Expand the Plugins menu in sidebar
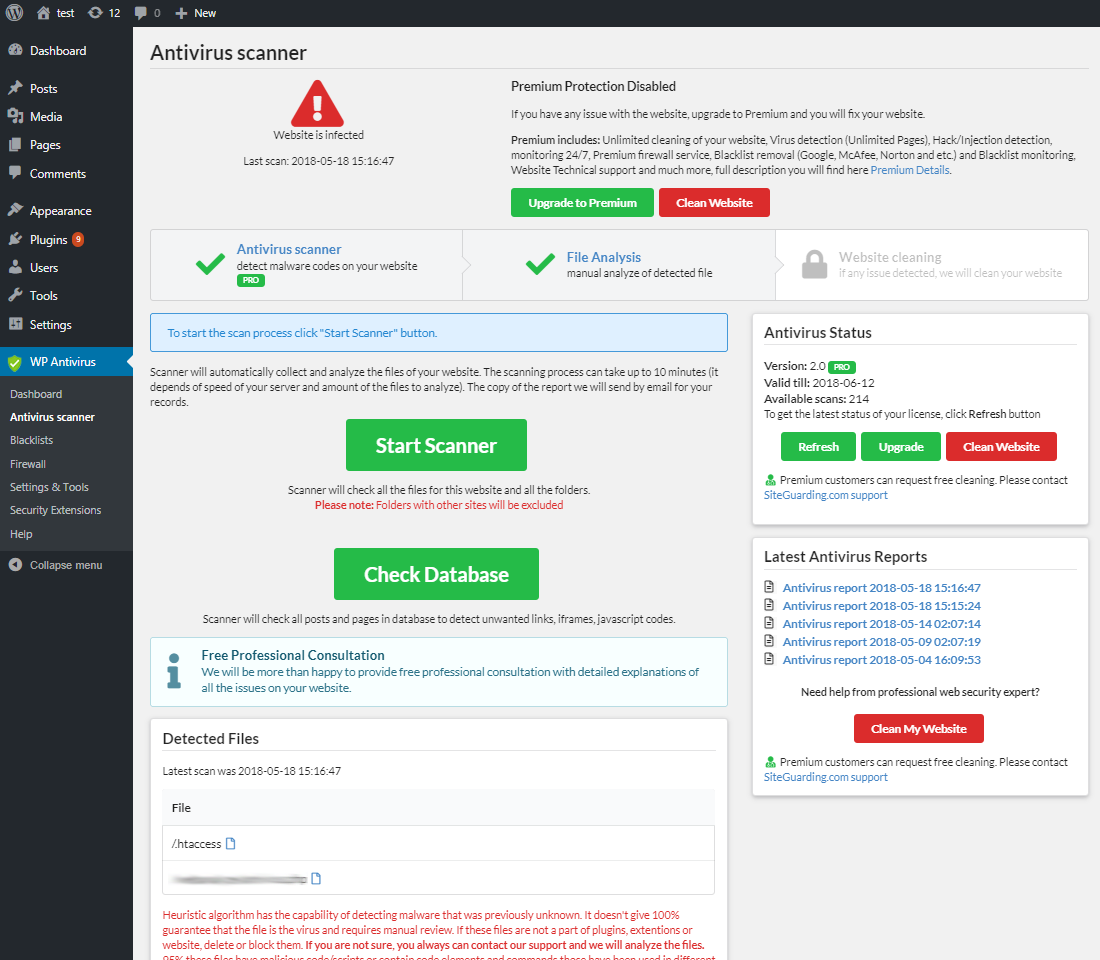The image size is (1100, 960). pyautogui.click(x=48, y=240)
